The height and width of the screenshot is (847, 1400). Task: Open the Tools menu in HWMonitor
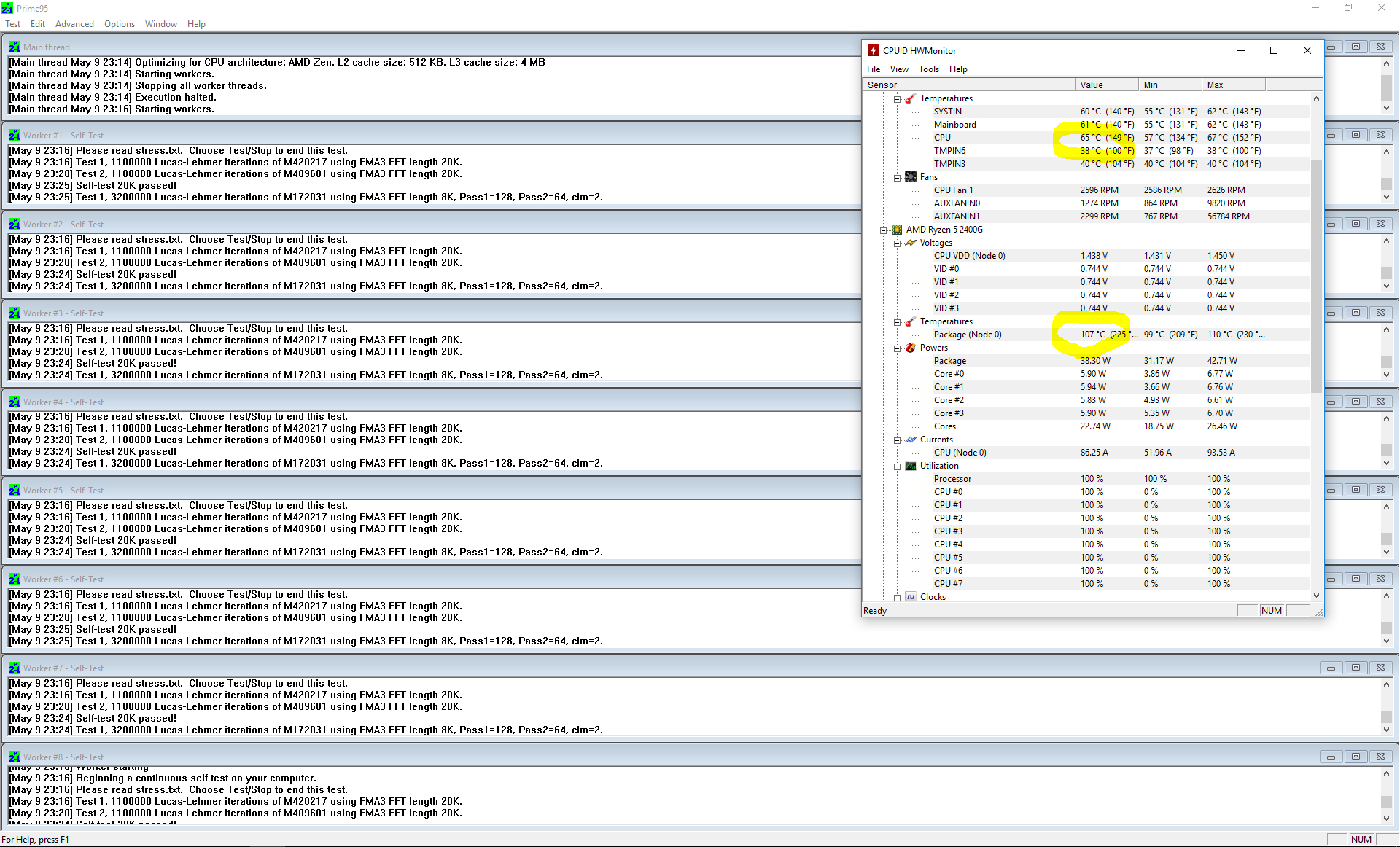(x=928, y=69)
